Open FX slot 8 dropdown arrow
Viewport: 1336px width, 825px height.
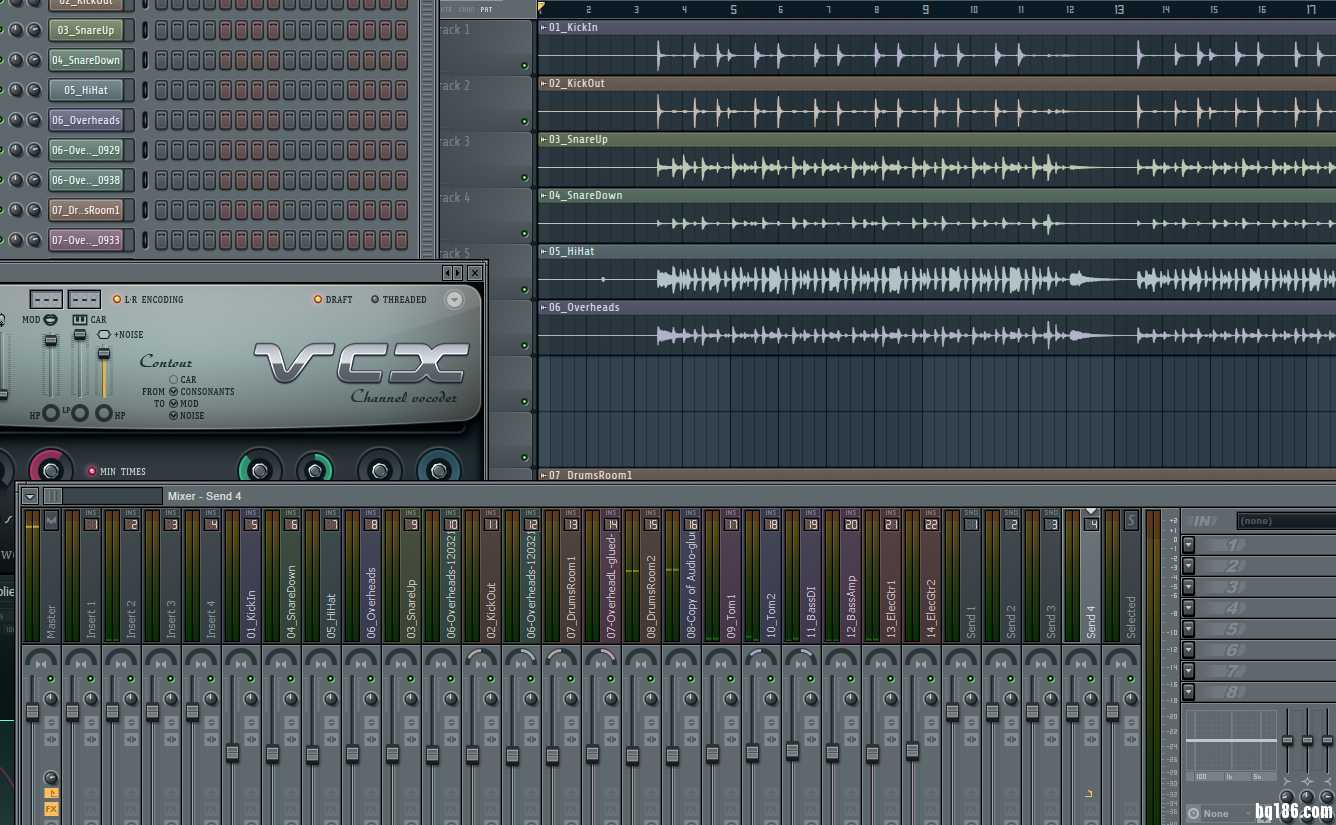tap(1188, 692)
